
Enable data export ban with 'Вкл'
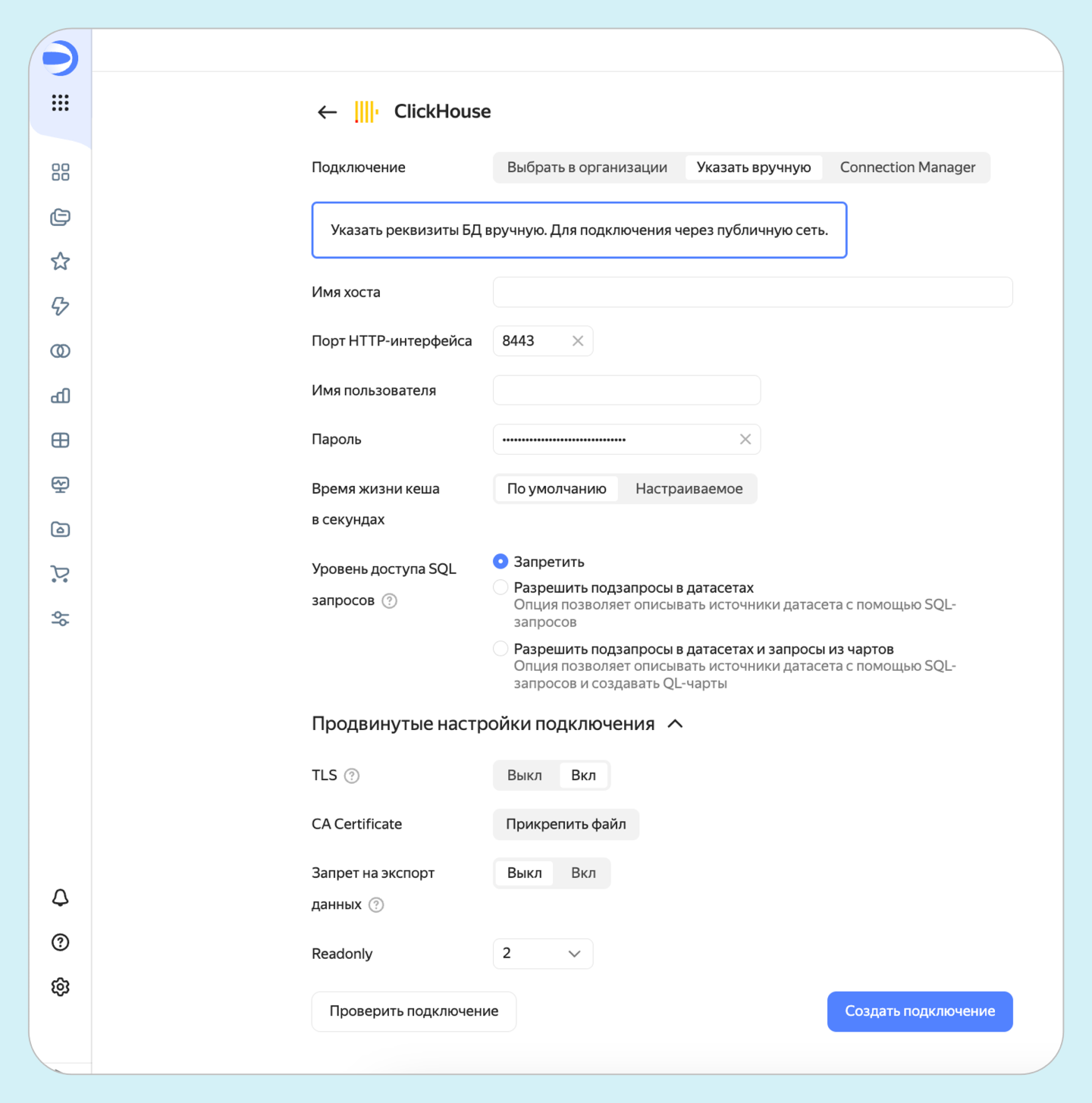[x=583, y=873]
